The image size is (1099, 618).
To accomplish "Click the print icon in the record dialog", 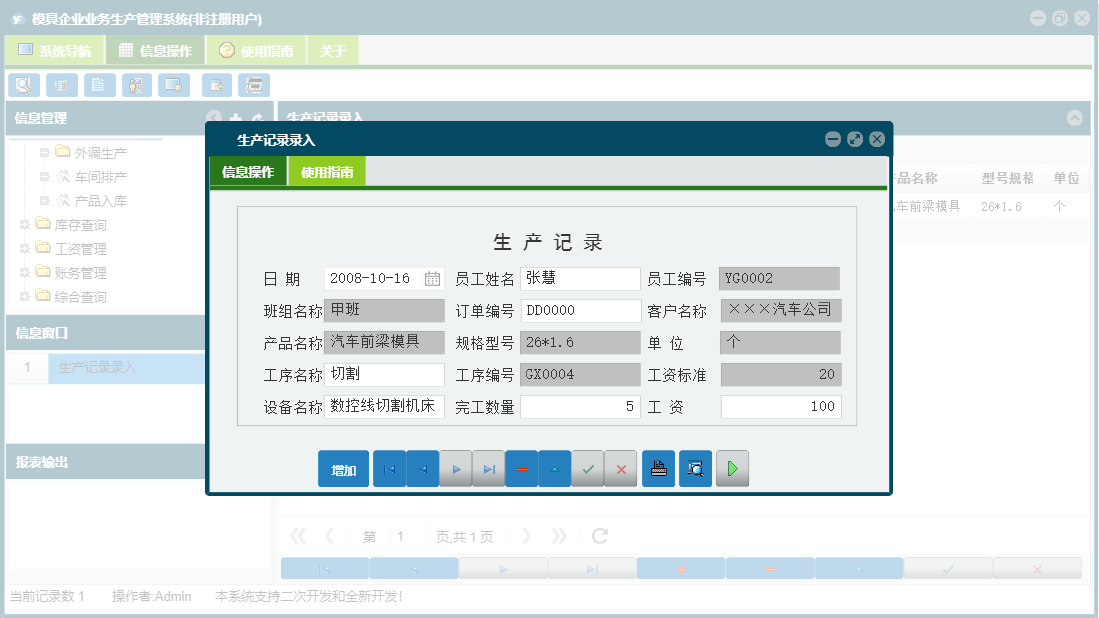I will coord(658,468).
